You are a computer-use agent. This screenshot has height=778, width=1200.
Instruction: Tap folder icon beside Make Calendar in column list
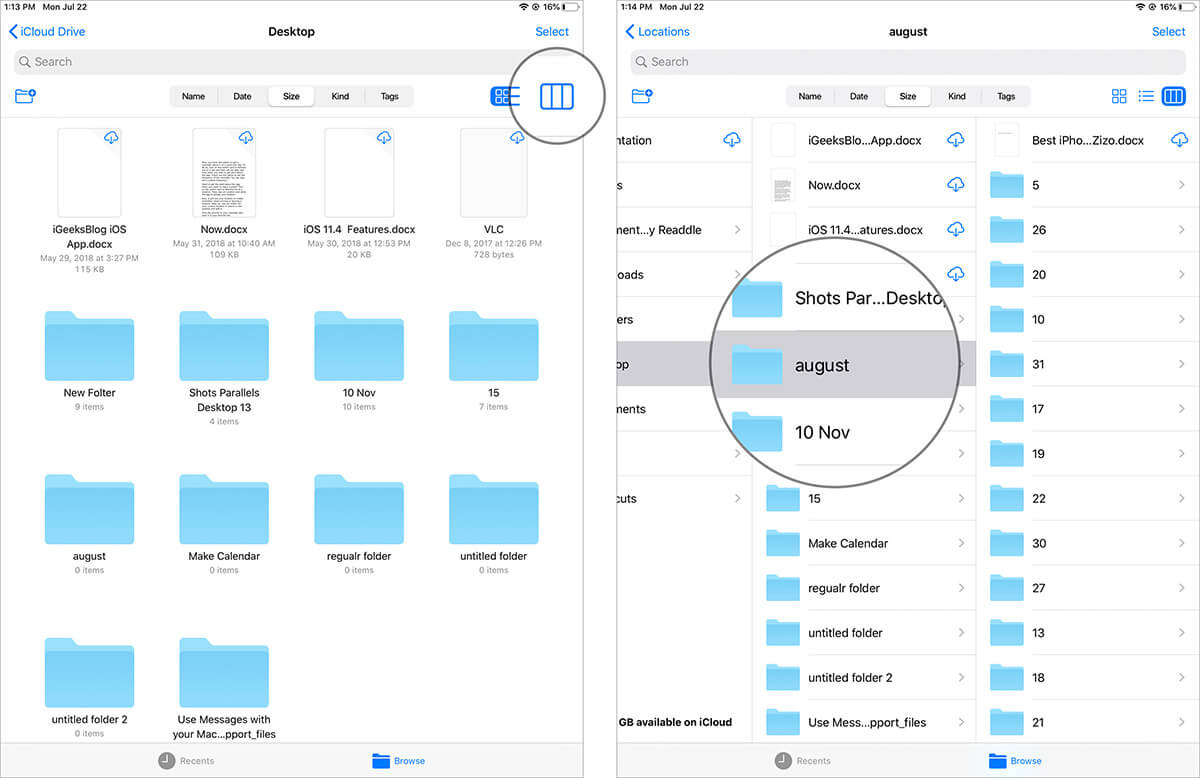coord(783,543)
